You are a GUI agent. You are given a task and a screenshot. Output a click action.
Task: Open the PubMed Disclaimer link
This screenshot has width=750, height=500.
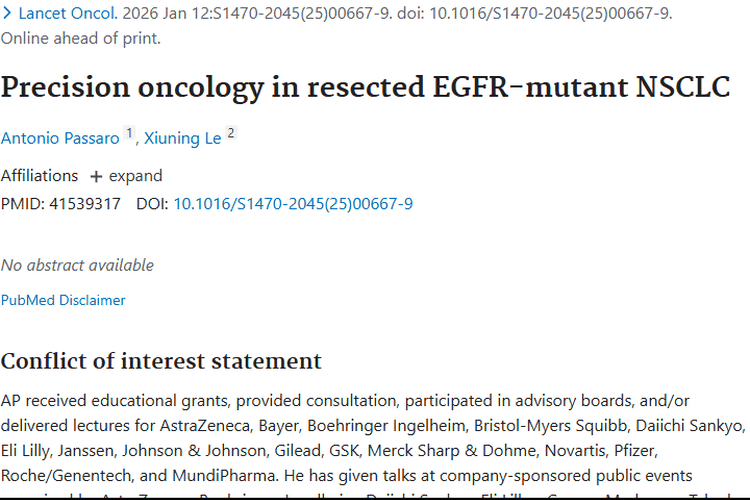[x=63, y=300]
